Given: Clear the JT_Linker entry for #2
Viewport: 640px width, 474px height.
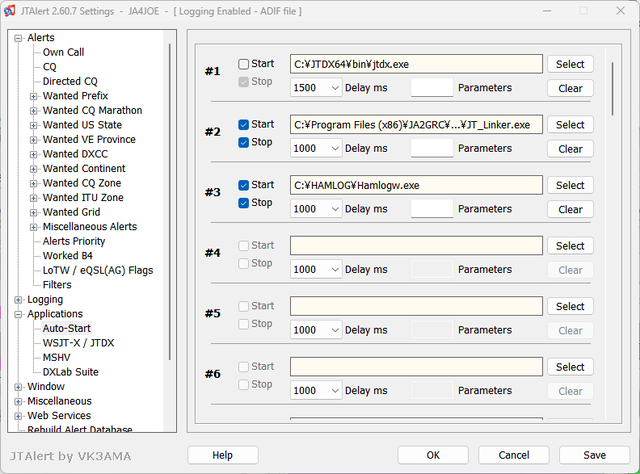Looking at the screenshot, I should pyautogui.click(x=570, y=149).
